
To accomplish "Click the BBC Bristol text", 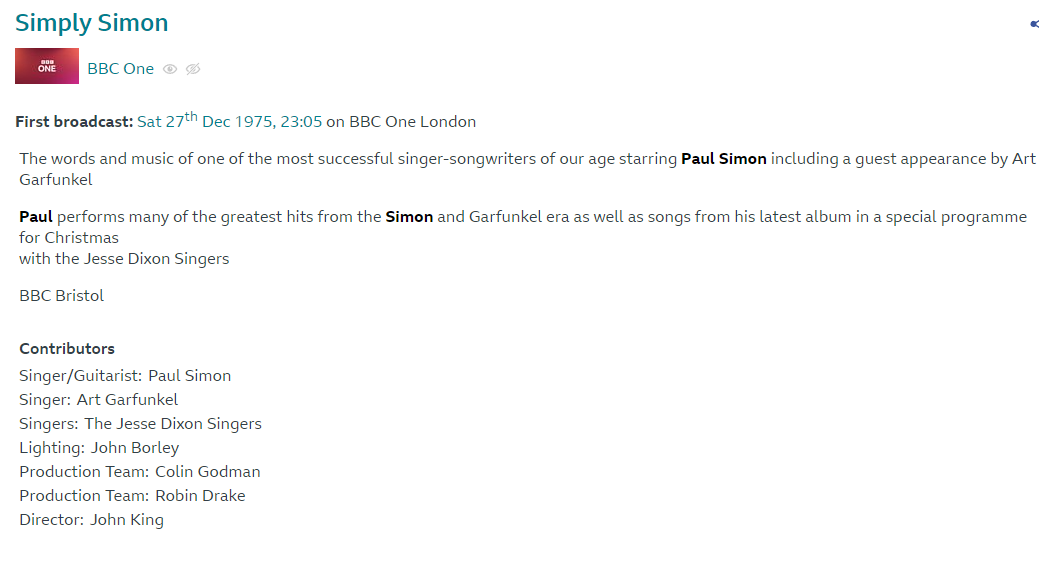I will tap(61, 296).
